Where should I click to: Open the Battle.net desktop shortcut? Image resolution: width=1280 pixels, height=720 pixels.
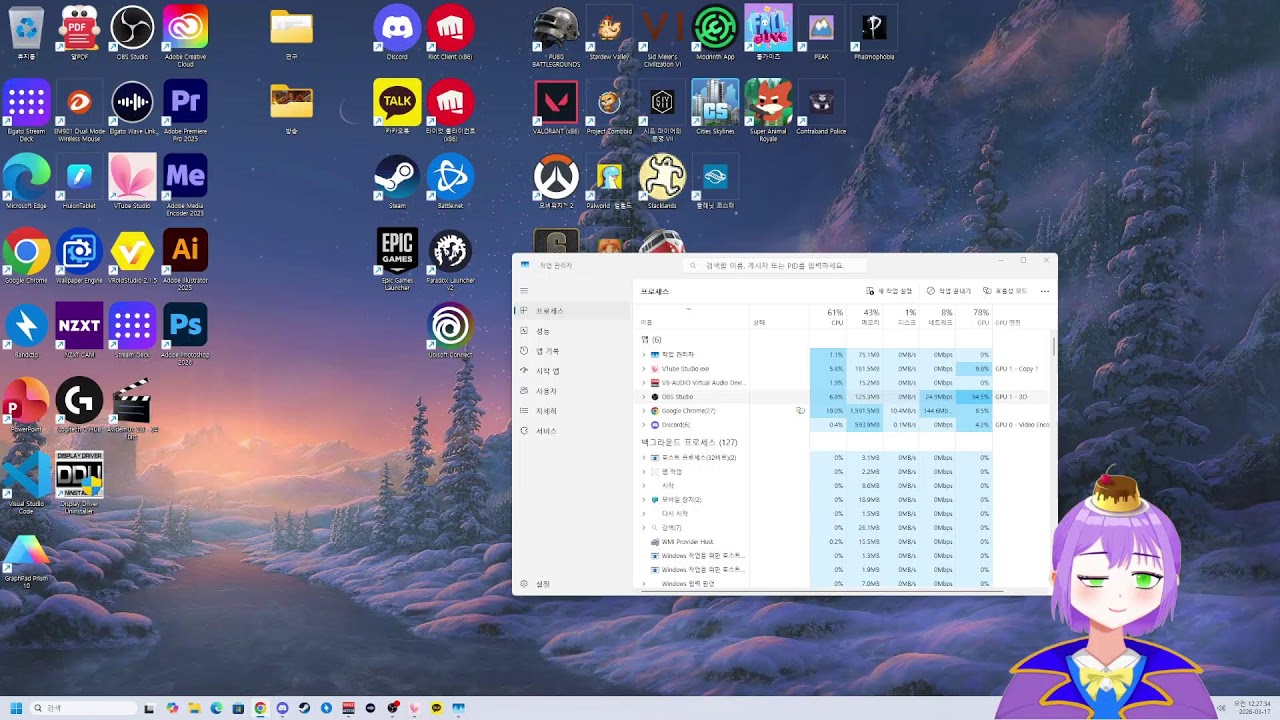450,182
